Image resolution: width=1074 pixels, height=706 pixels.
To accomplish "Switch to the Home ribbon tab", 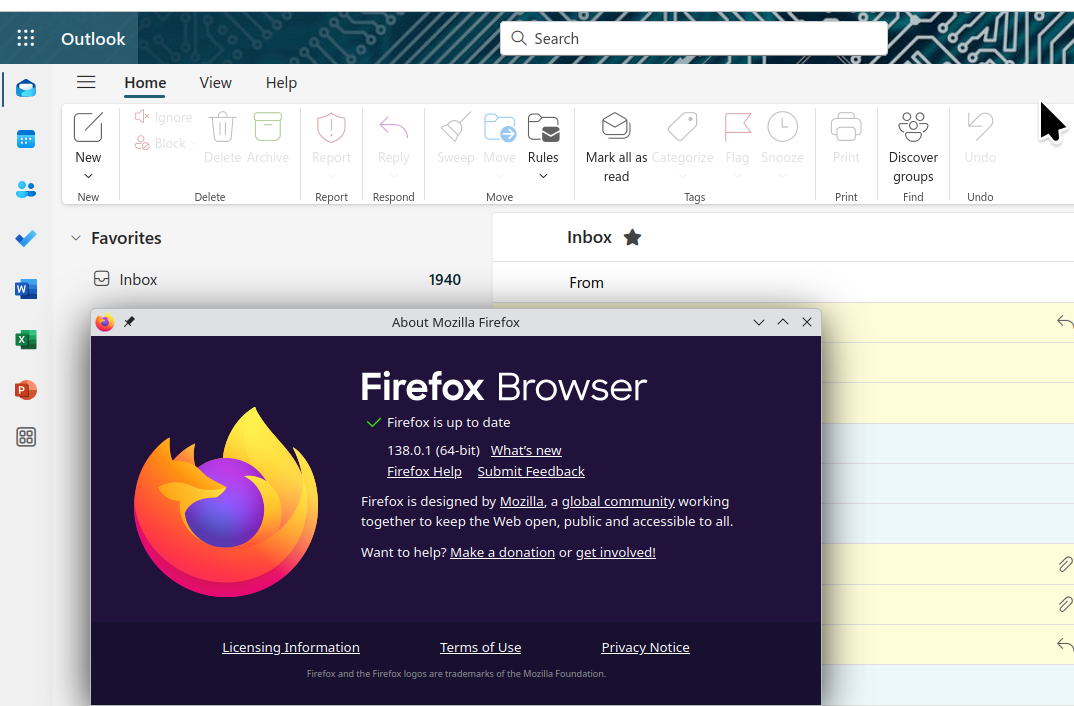I will click(x=145, y=83).
